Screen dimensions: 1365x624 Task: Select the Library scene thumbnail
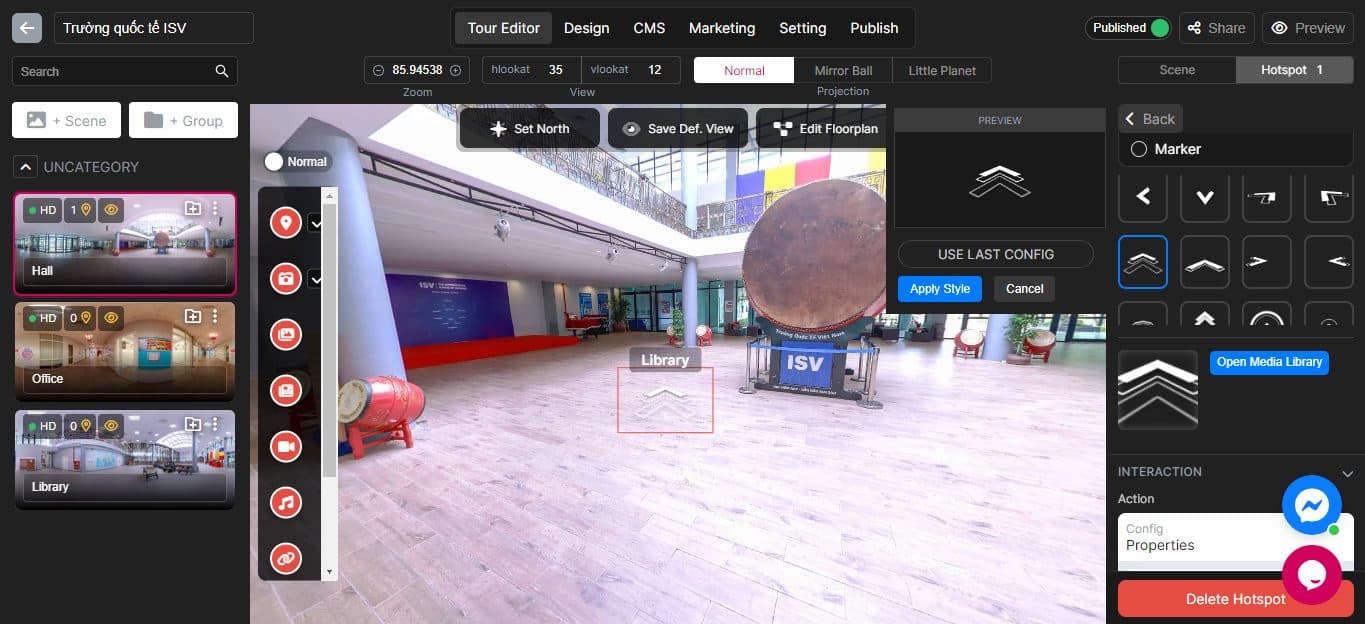click(x=124, y=458)
